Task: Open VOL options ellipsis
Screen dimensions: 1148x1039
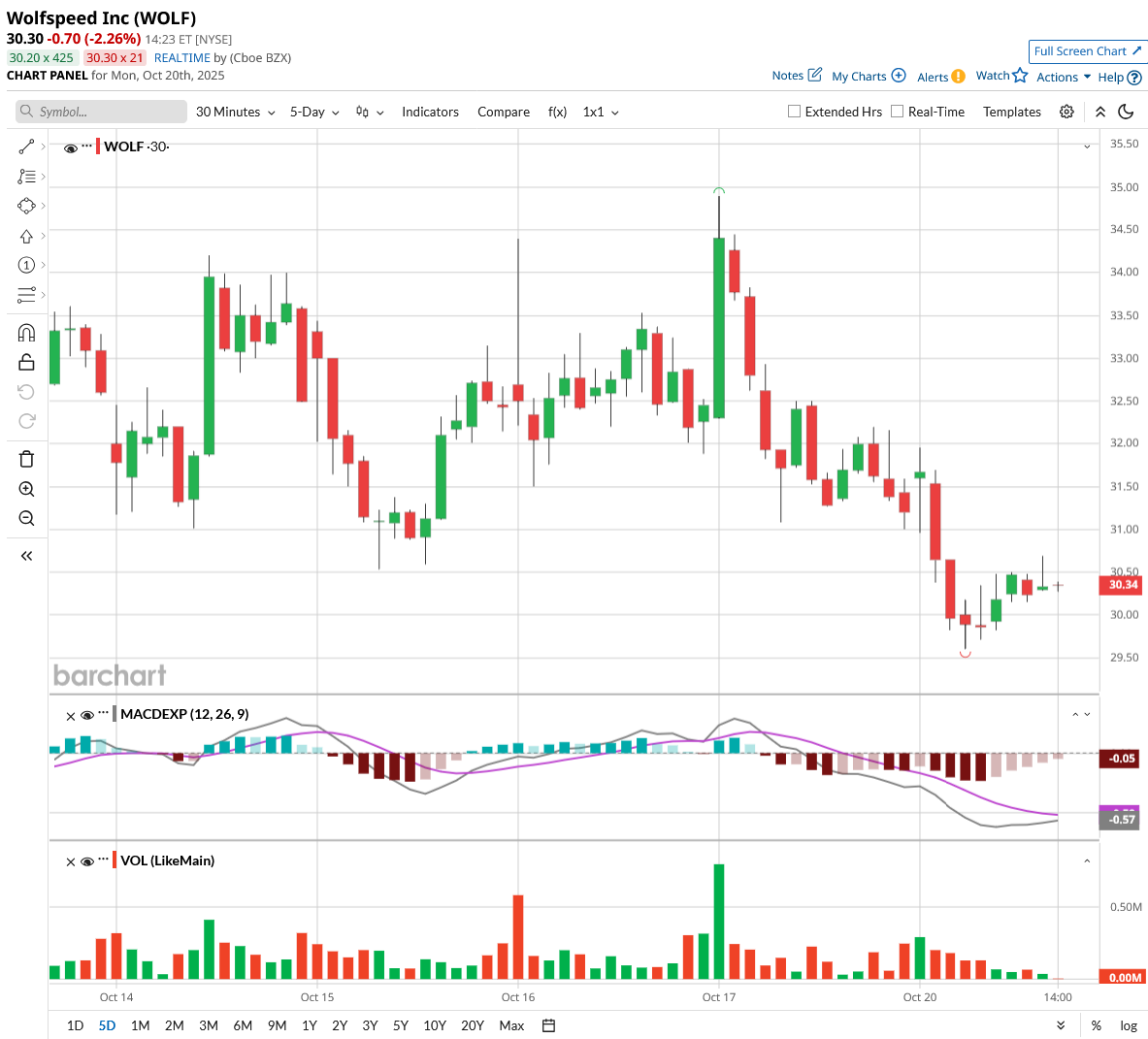Action: 103,859
